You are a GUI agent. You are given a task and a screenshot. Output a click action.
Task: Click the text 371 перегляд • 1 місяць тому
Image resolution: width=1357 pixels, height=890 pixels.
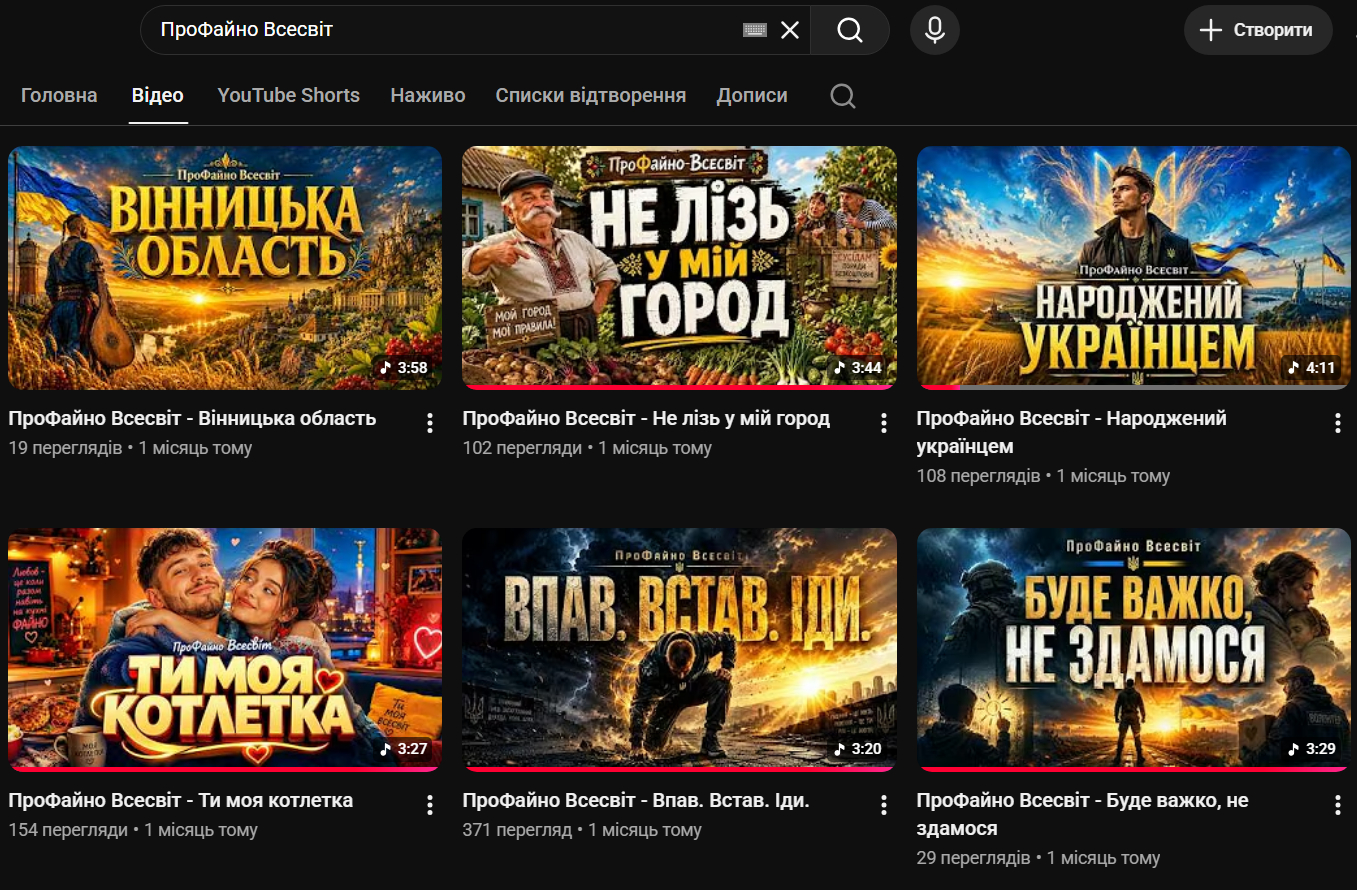click(582, 830)
